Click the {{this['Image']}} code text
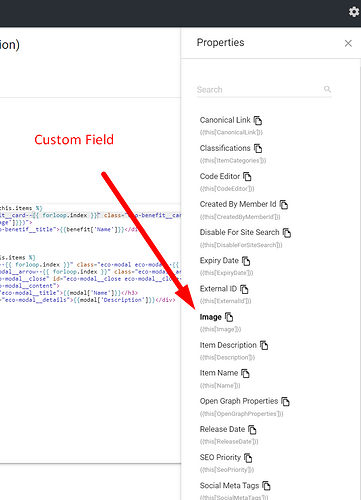The image size is (361, 500). pos(220,329)
